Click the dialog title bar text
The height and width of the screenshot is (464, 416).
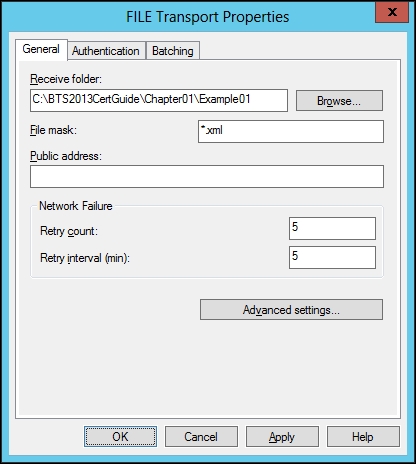pyautogui.click(x=207, y=17)
